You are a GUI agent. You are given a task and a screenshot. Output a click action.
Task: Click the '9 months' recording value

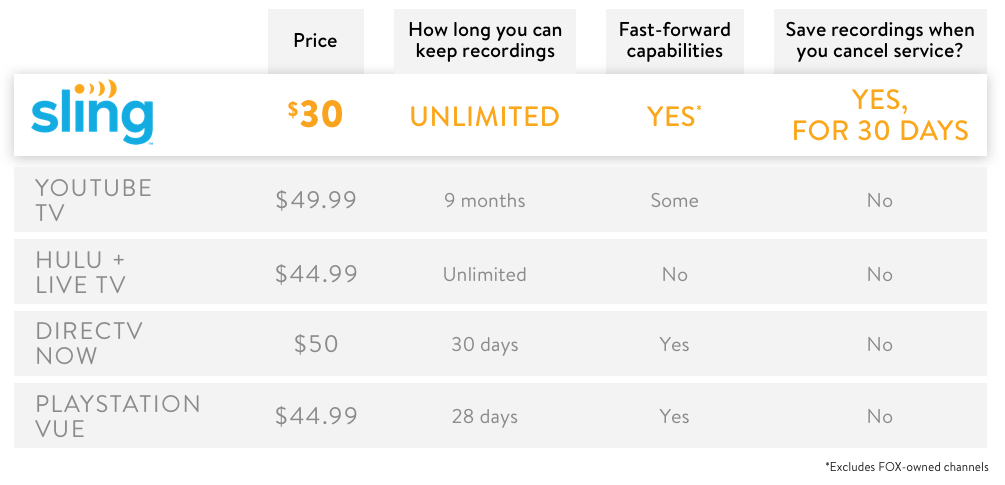pos(485,201)
